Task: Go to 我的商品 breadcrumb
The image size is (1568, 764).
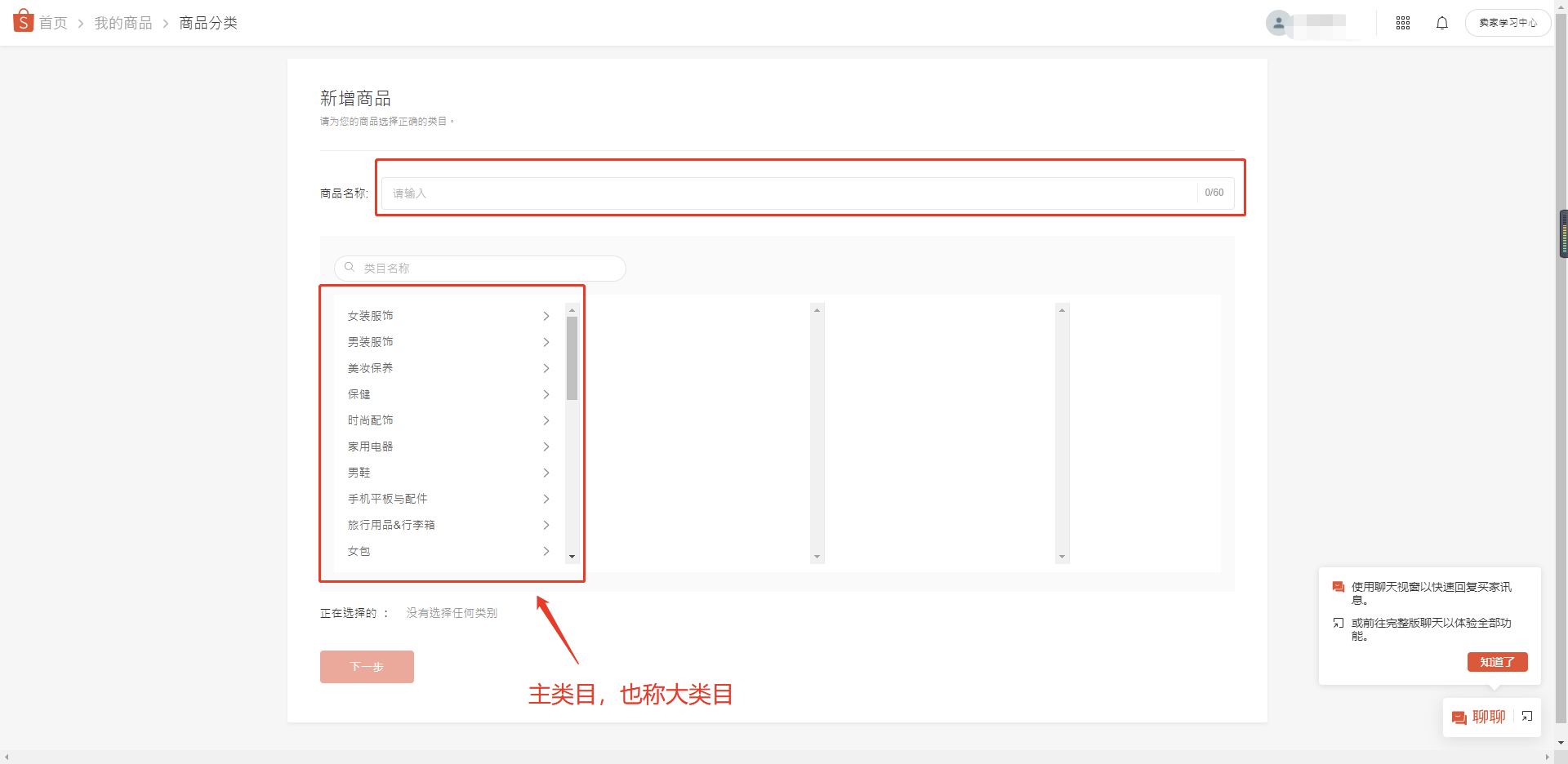Action: pos(123,23)
